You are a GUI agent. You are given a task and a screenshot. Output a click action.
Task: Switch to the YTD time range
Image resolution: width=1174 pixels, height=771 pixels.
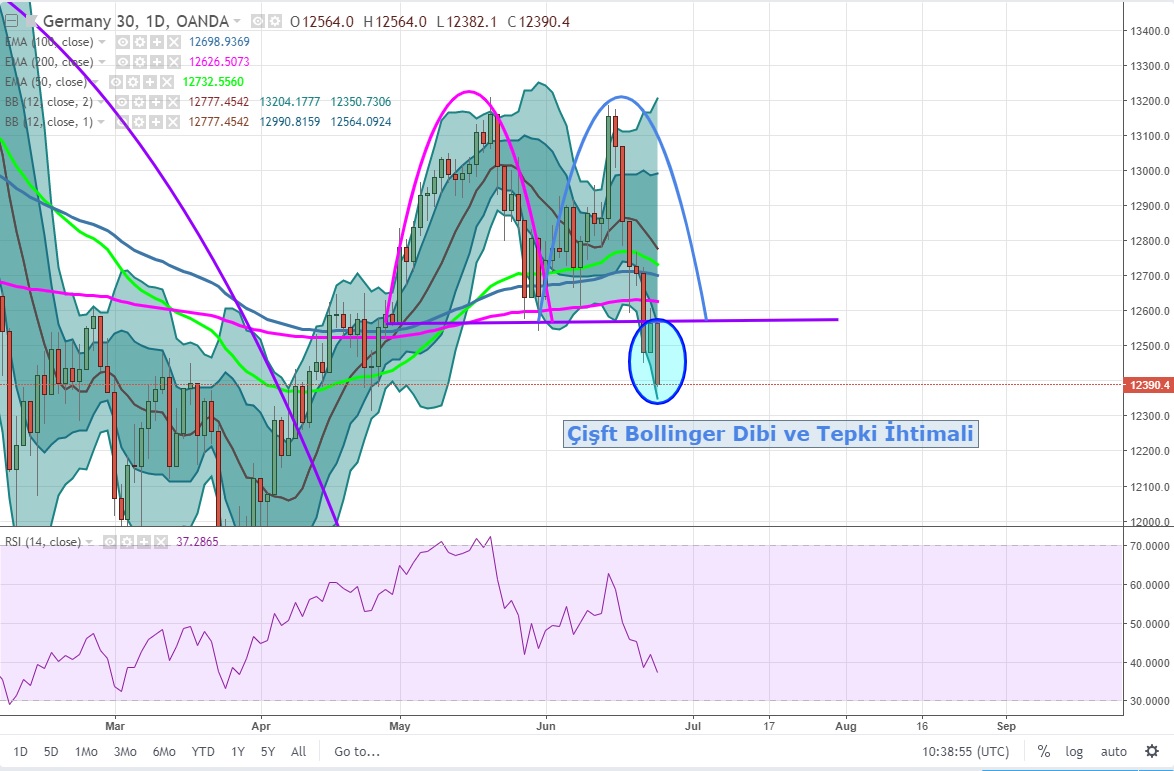[x=203, y=751]
